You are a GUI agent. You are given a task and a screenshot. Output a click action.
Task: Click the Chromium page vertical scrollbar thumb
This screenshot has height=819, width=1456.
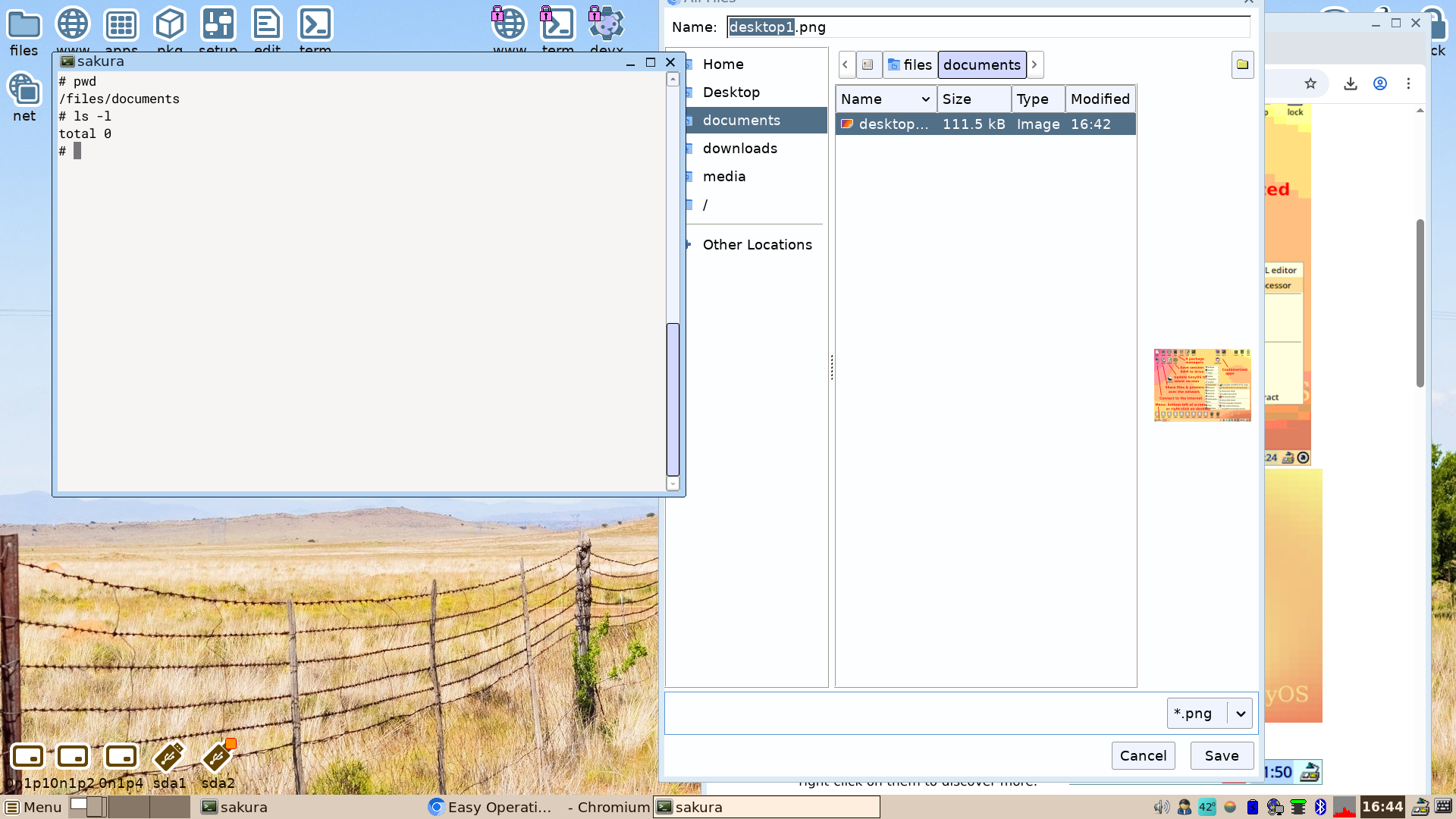1420,303
